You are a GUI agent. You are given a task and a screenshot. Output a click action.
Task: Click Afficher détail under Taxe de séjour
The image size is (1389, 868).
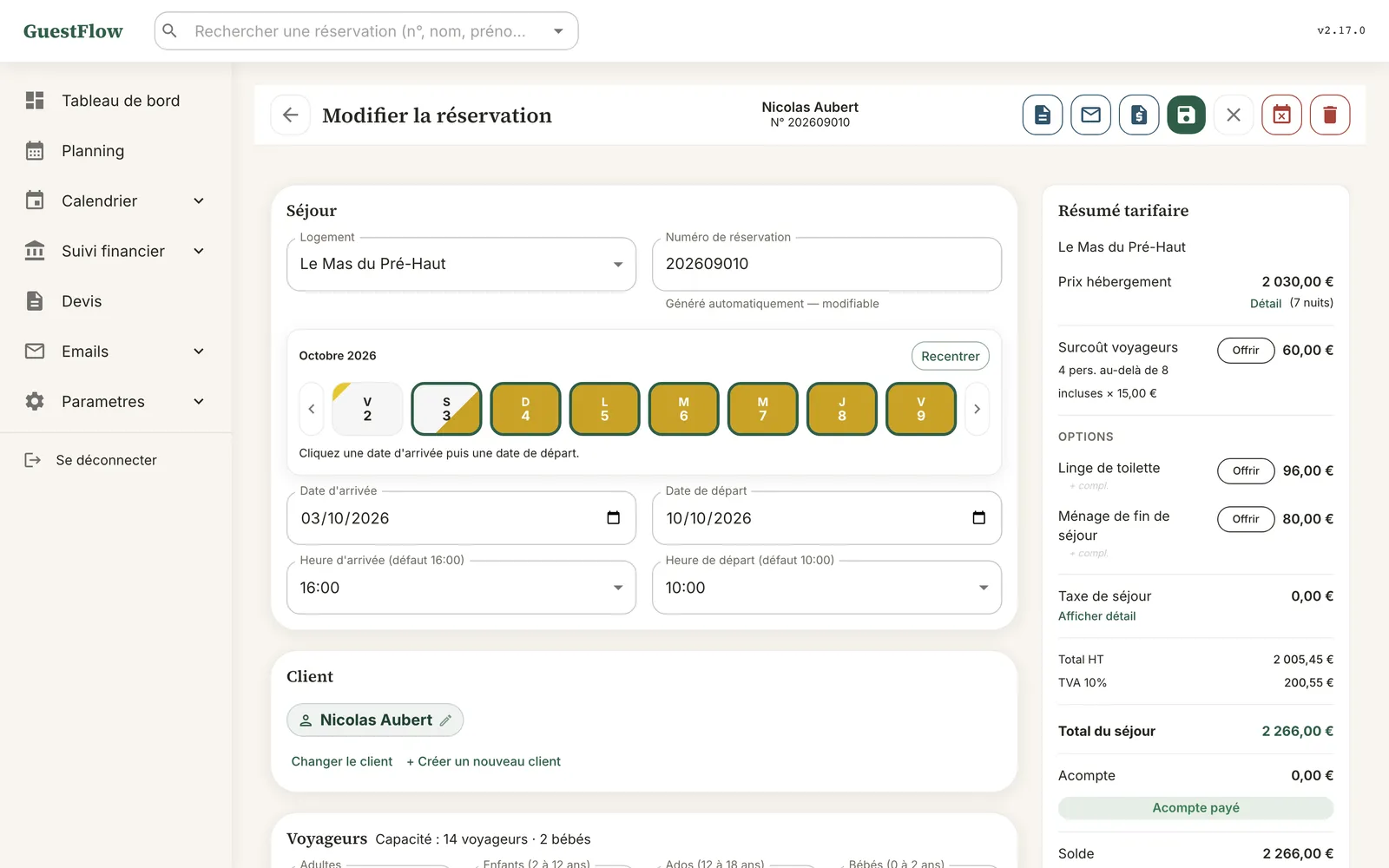(1096, 616)
